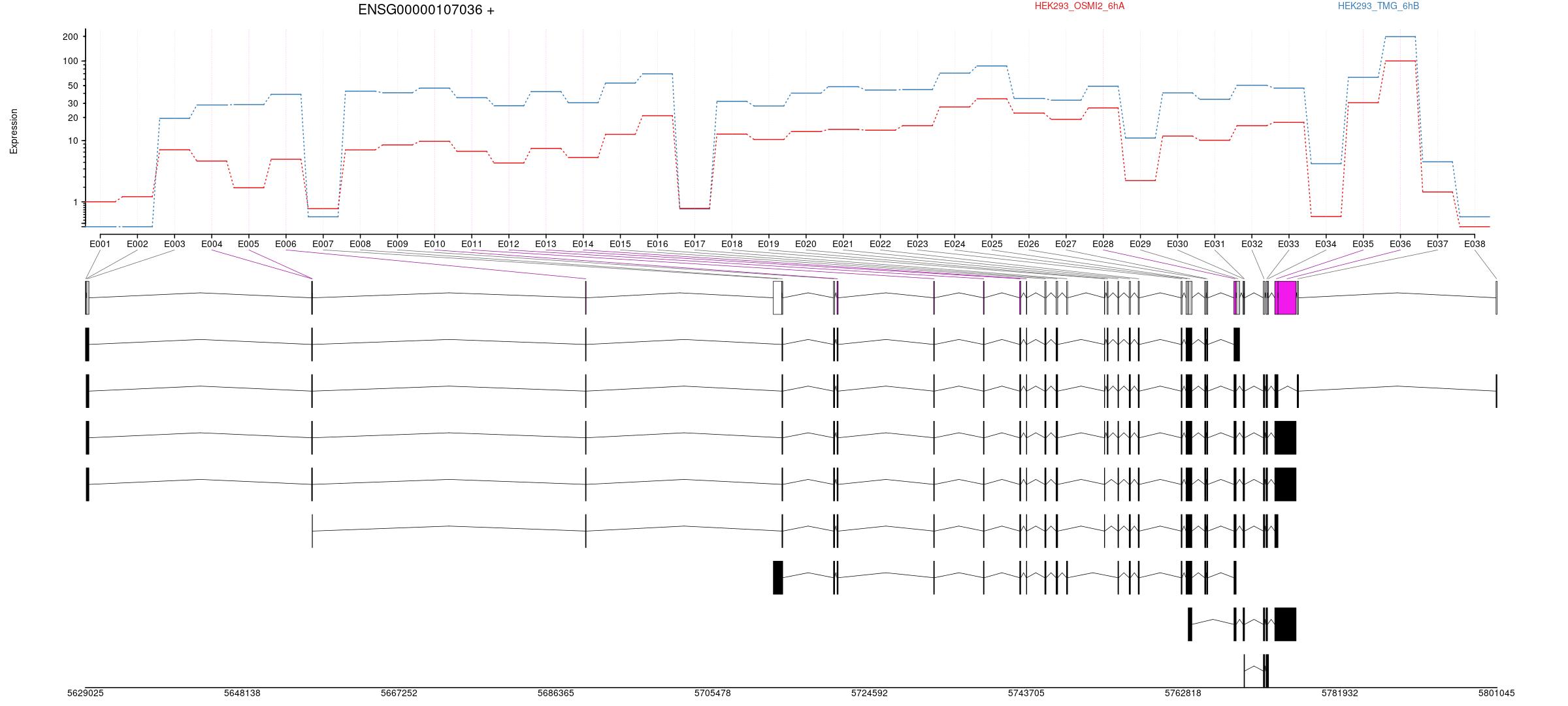Screen dimensions: 1568x706
Task: Select exon label E014
Action: pyautogui.click(x=583, y=244)
